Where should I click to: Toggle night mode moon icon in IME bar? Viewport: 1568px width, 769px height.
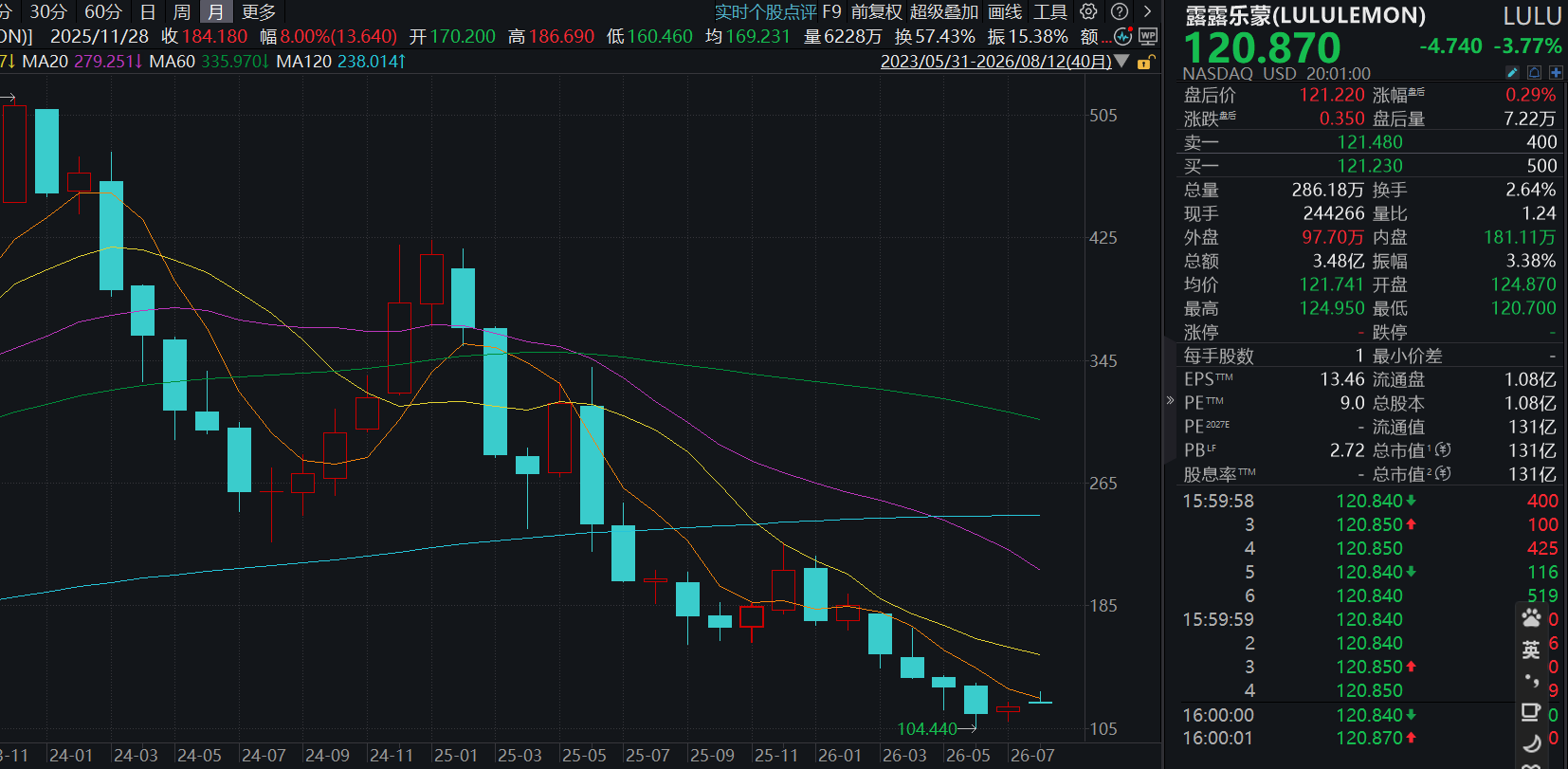[1531, 742]
